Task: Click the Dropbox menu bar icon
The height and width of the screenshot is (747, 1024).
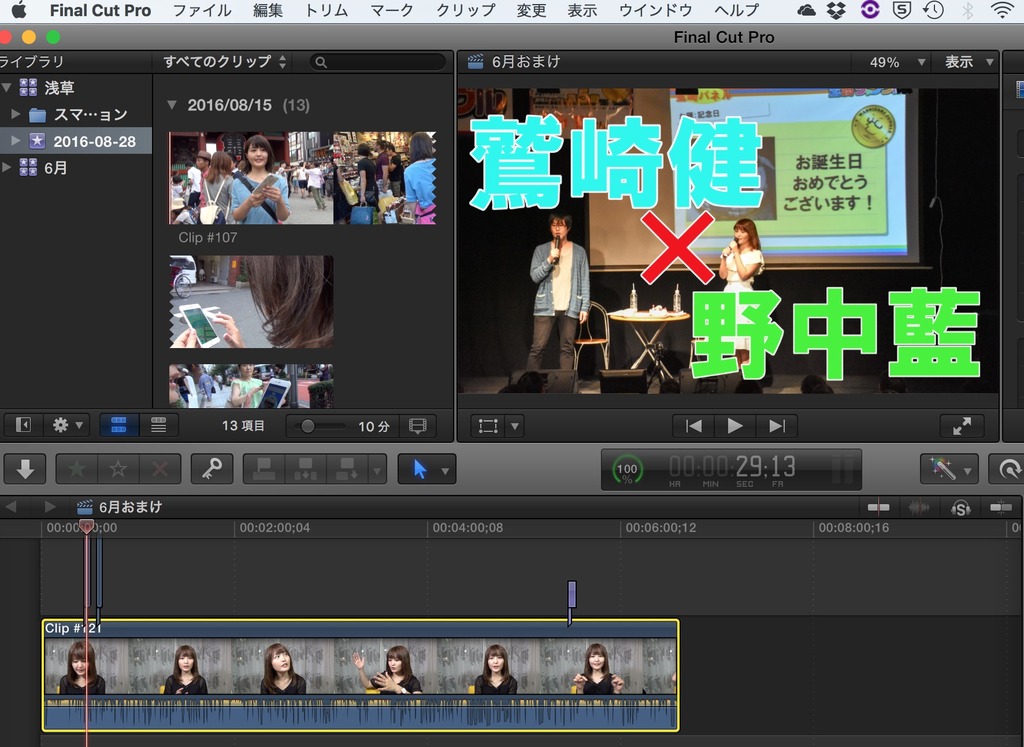Action: tap(836, 10)
